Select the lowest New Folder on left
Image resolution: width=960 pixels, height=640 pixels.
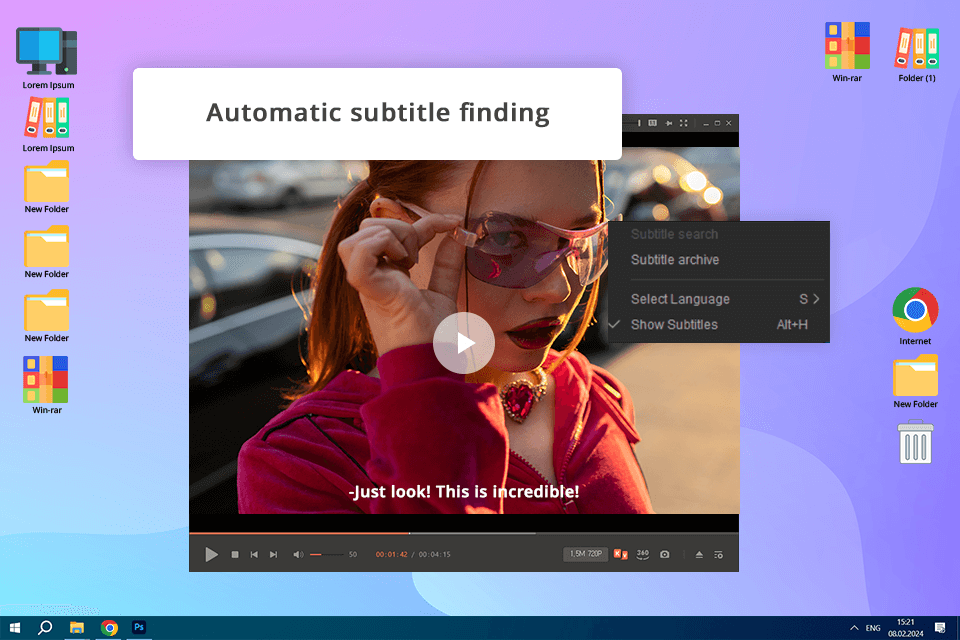47,316
